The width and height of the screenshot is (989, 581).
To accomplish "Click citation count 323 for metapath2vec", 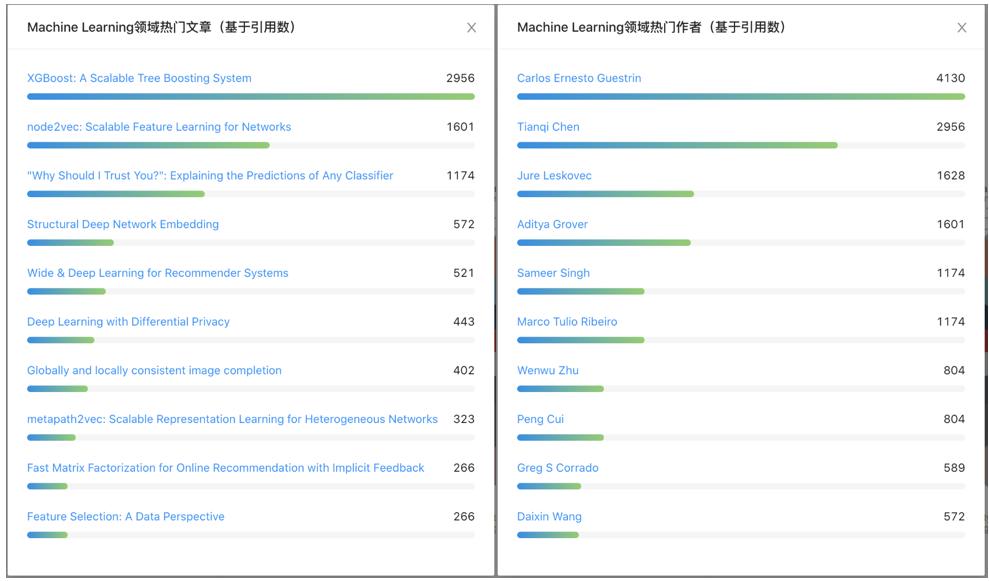I will [464, 419].
